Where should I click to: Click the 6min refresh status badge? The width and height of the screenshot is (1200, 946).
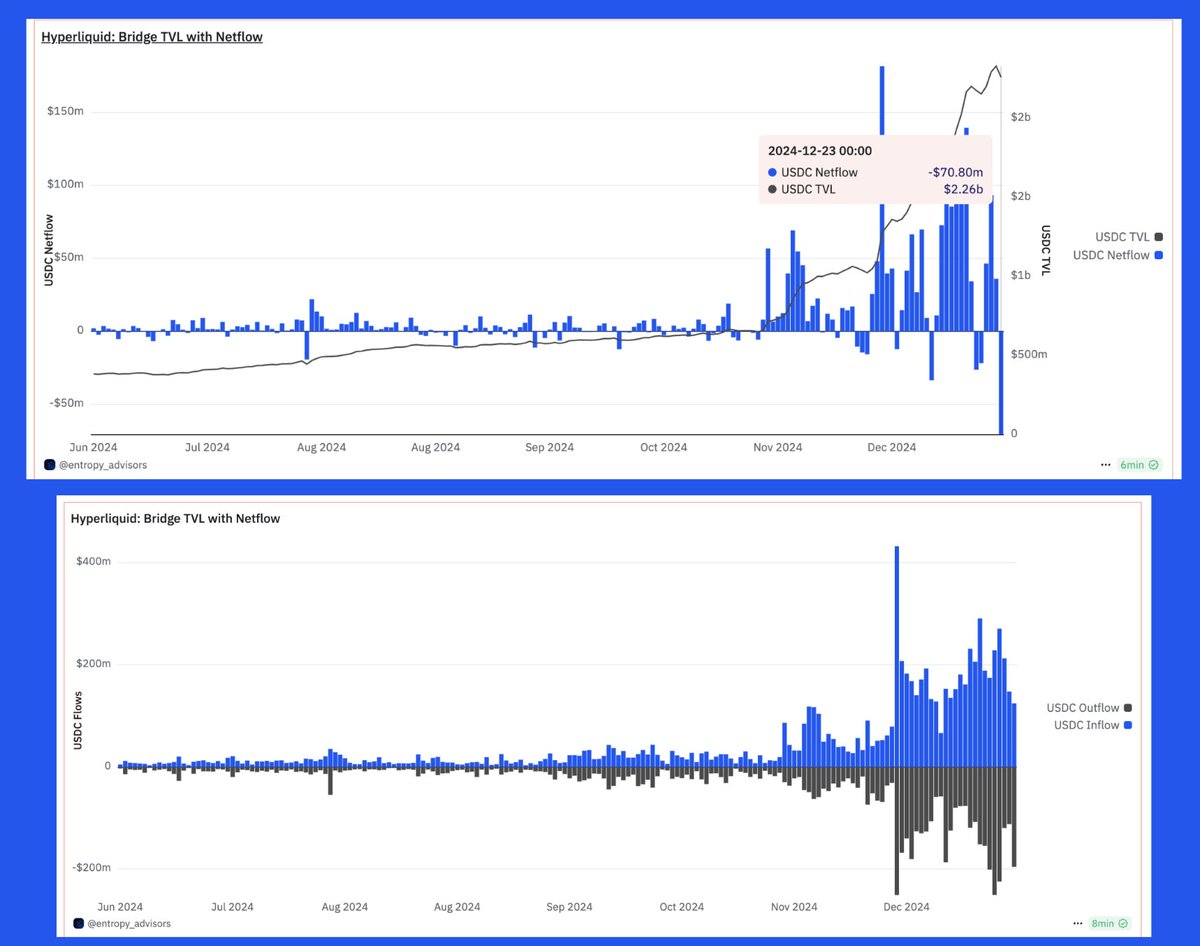(x=1139, y=465)
